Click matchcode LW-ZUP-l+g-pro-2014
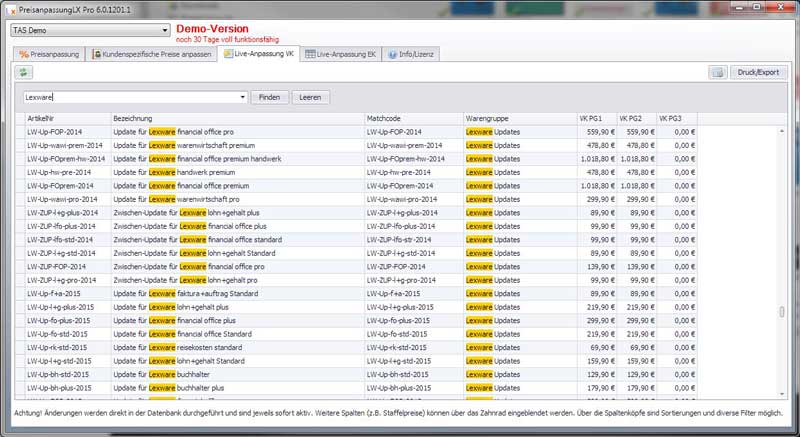The width and height of the screenshot is (800, 437). [401, 280]
